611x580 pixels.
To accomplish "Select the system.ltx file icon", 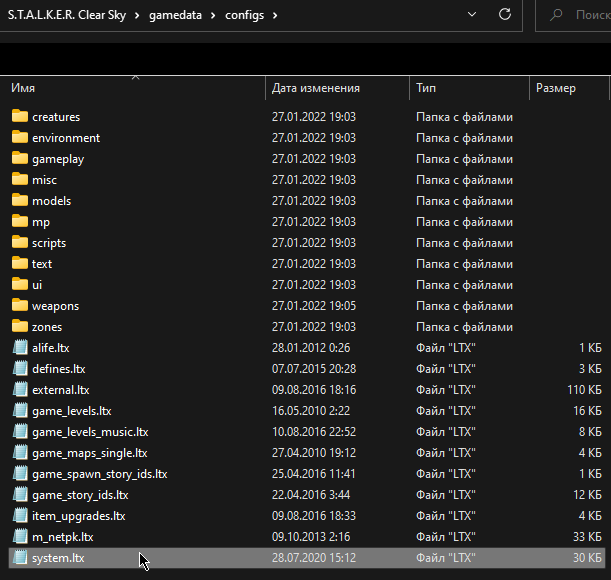I will coord(20,558).
